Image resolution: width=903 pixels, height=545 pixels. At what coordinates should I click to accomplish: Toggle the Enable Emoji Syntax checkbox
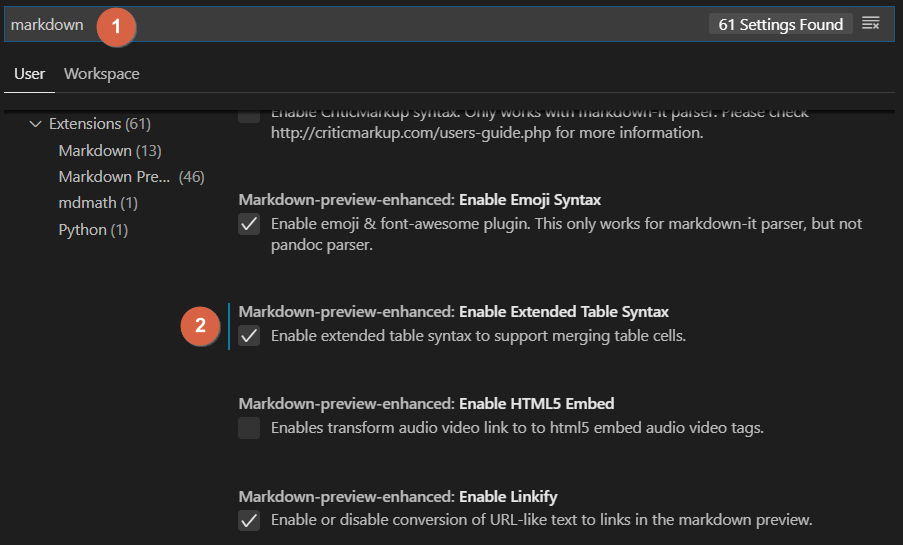pyautogui.click(x=250, y=225)
